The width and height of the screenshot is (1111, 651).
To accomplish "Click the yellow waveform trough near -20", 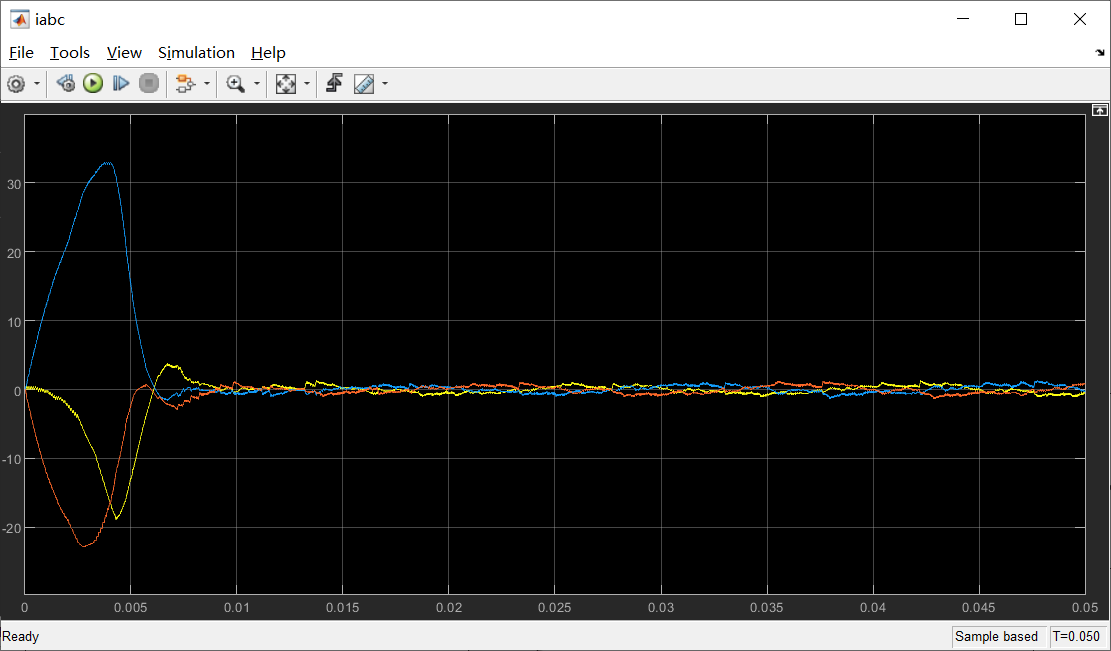I will pyautogui.click(x=117, y=518).
